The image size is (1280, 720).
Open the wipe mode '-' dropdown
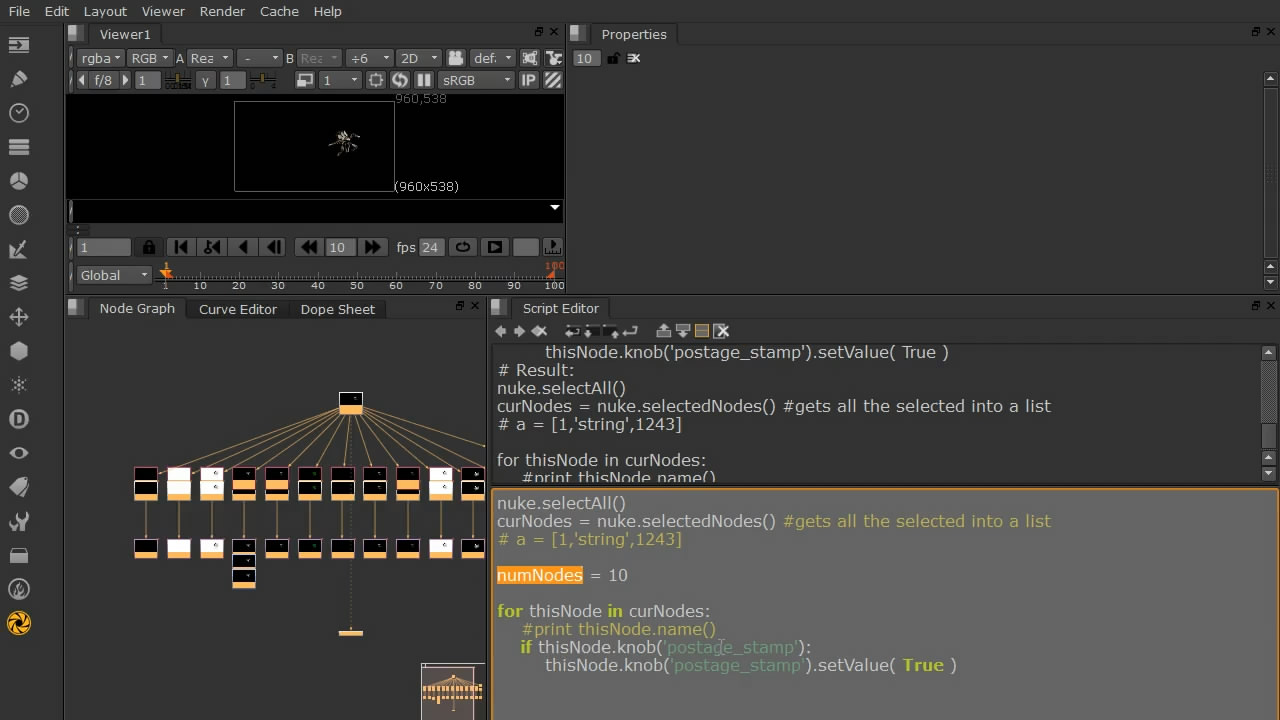coord(259,58)
